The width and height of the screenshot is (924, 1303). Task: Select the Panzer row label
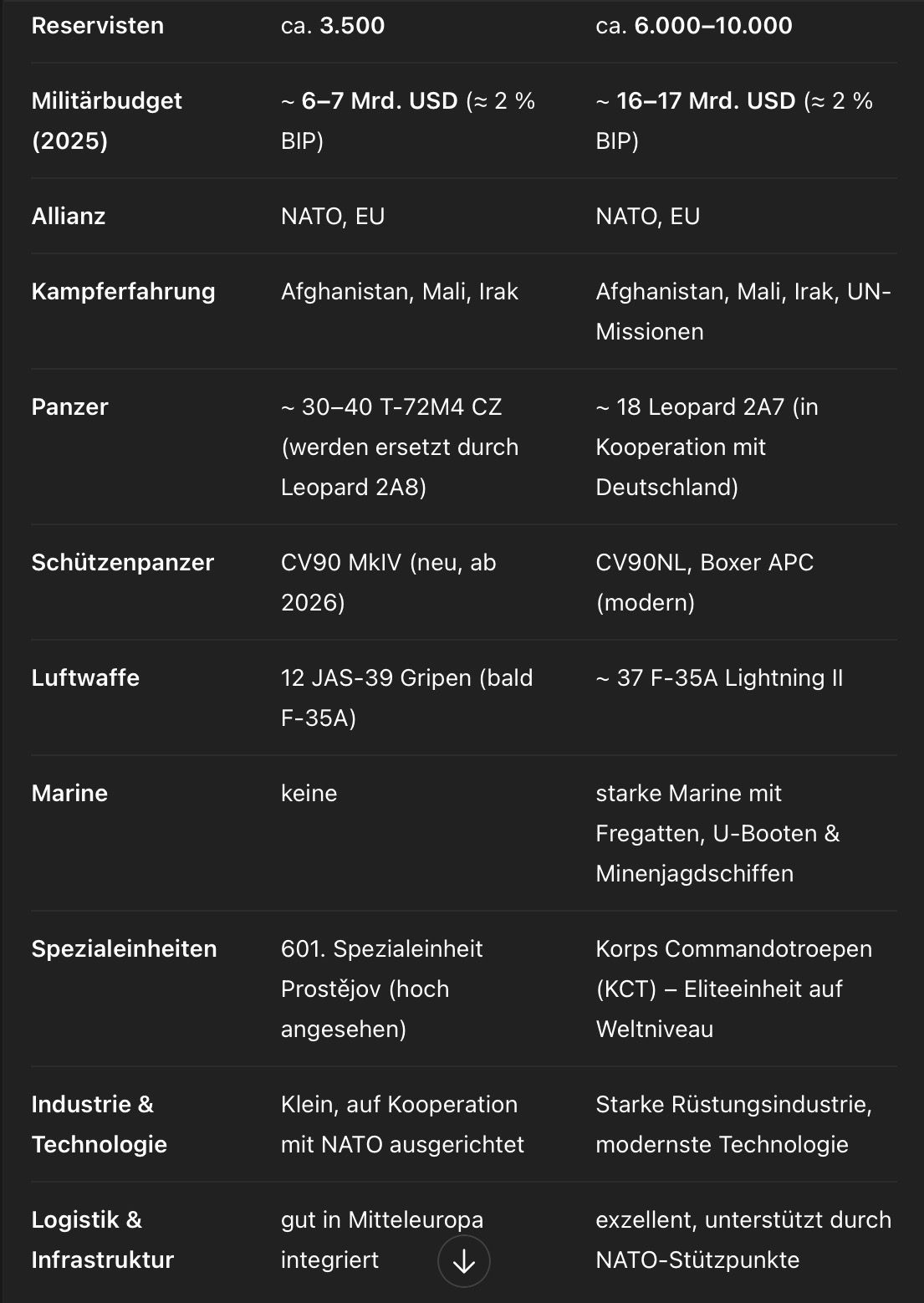click(69, 406)
